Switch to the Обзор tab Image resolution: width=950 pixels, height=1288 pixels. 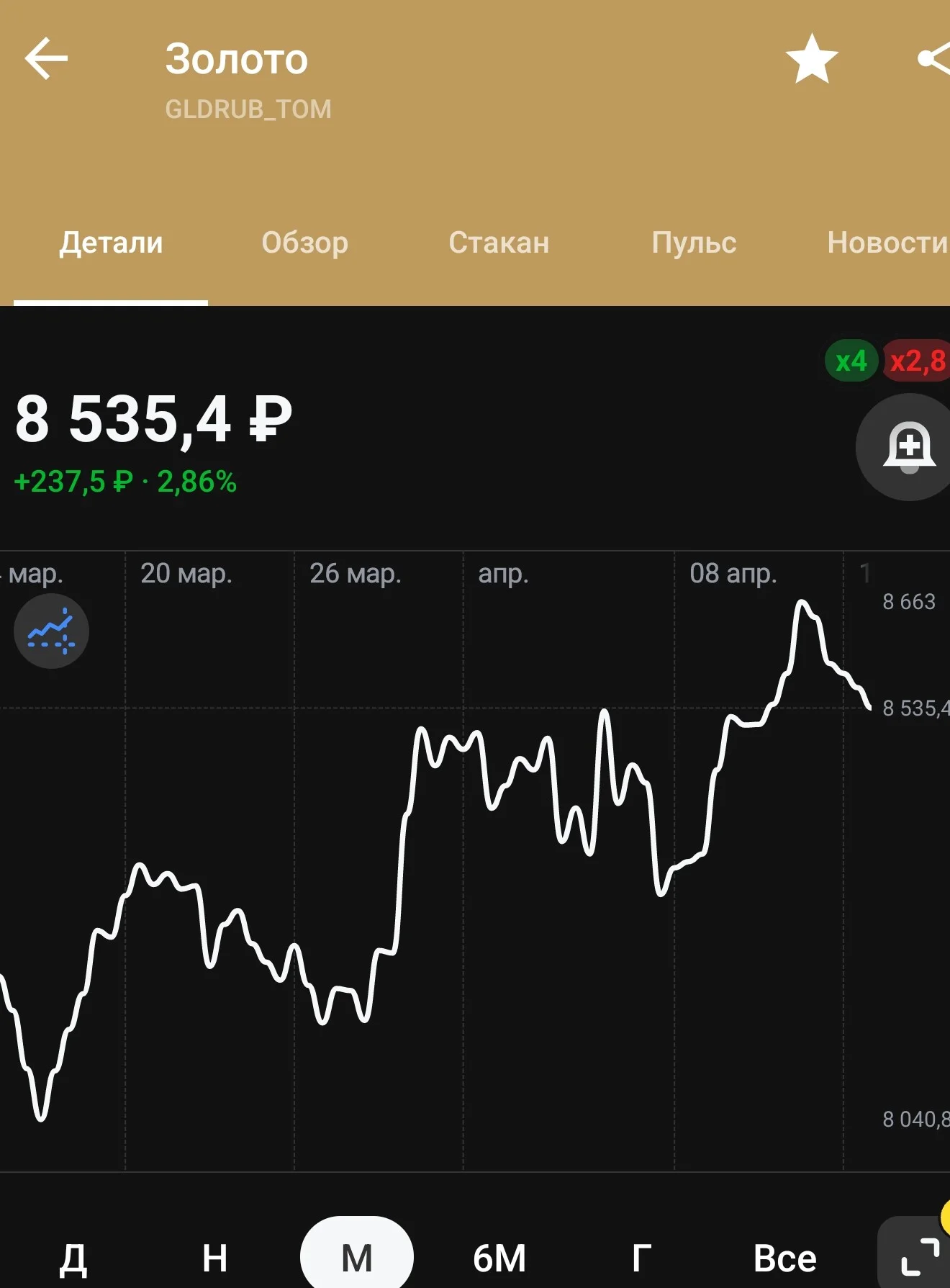305,243
